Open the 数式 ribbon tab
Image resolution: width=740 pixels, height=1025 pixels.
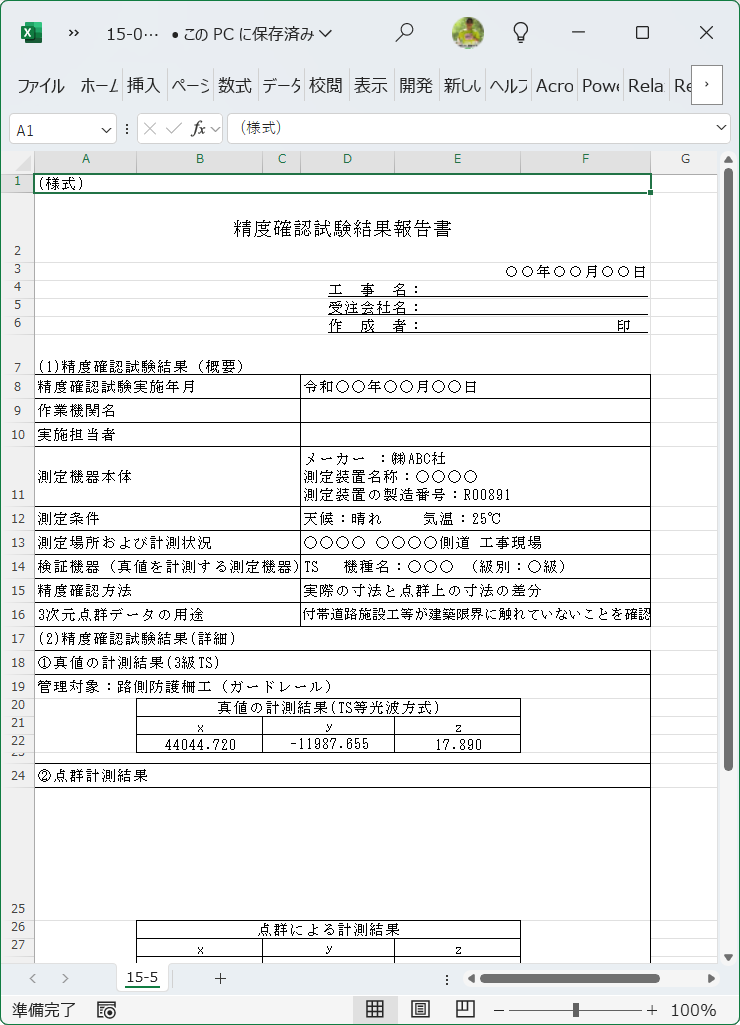[x=235, y=86]
